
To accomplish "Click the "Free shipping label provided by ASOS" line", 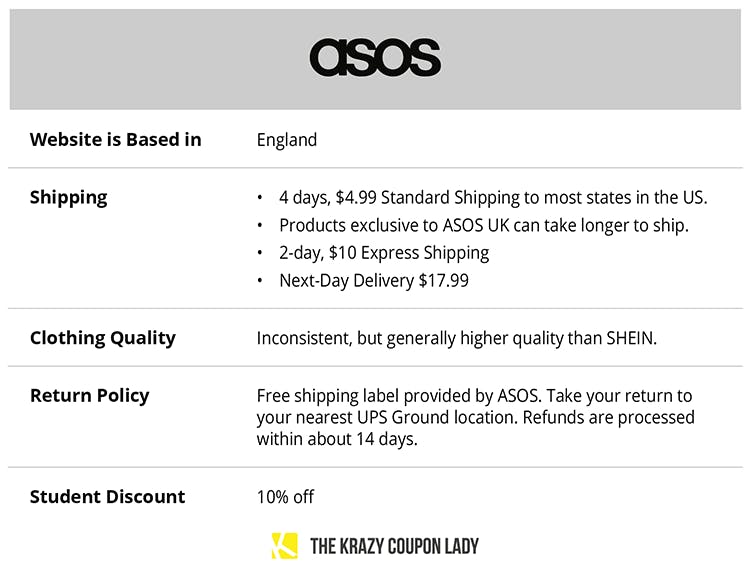I will click(x=474, y=396).
